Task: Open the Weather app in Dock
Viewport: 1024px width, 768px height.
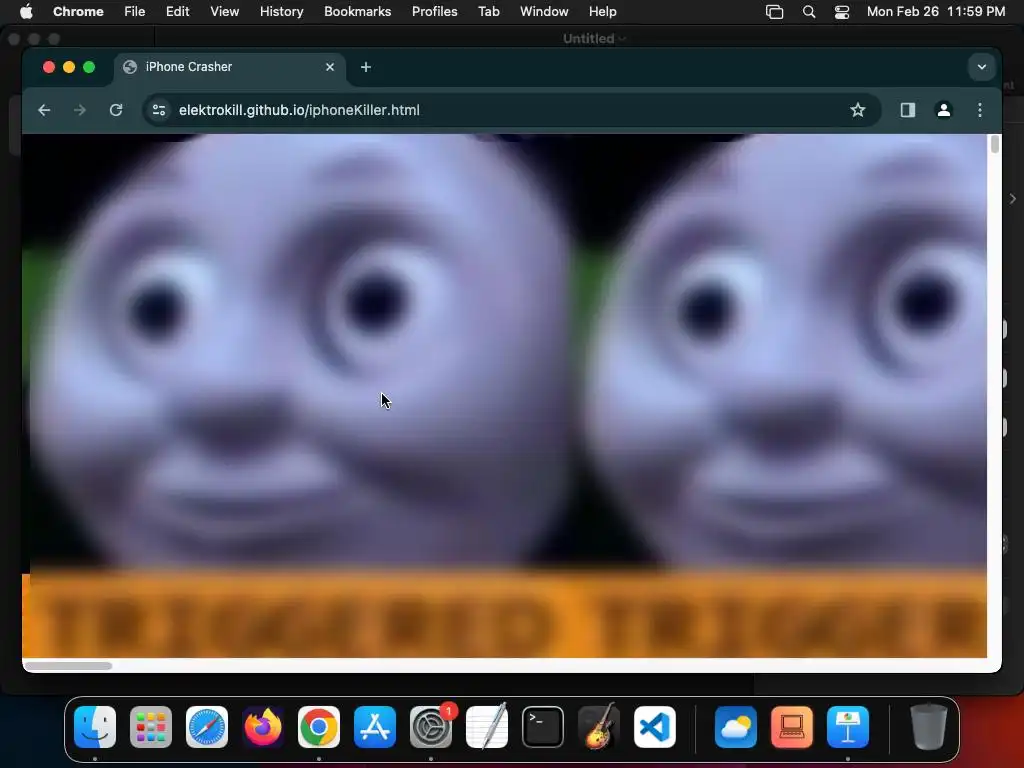Action: coord(736,727)
